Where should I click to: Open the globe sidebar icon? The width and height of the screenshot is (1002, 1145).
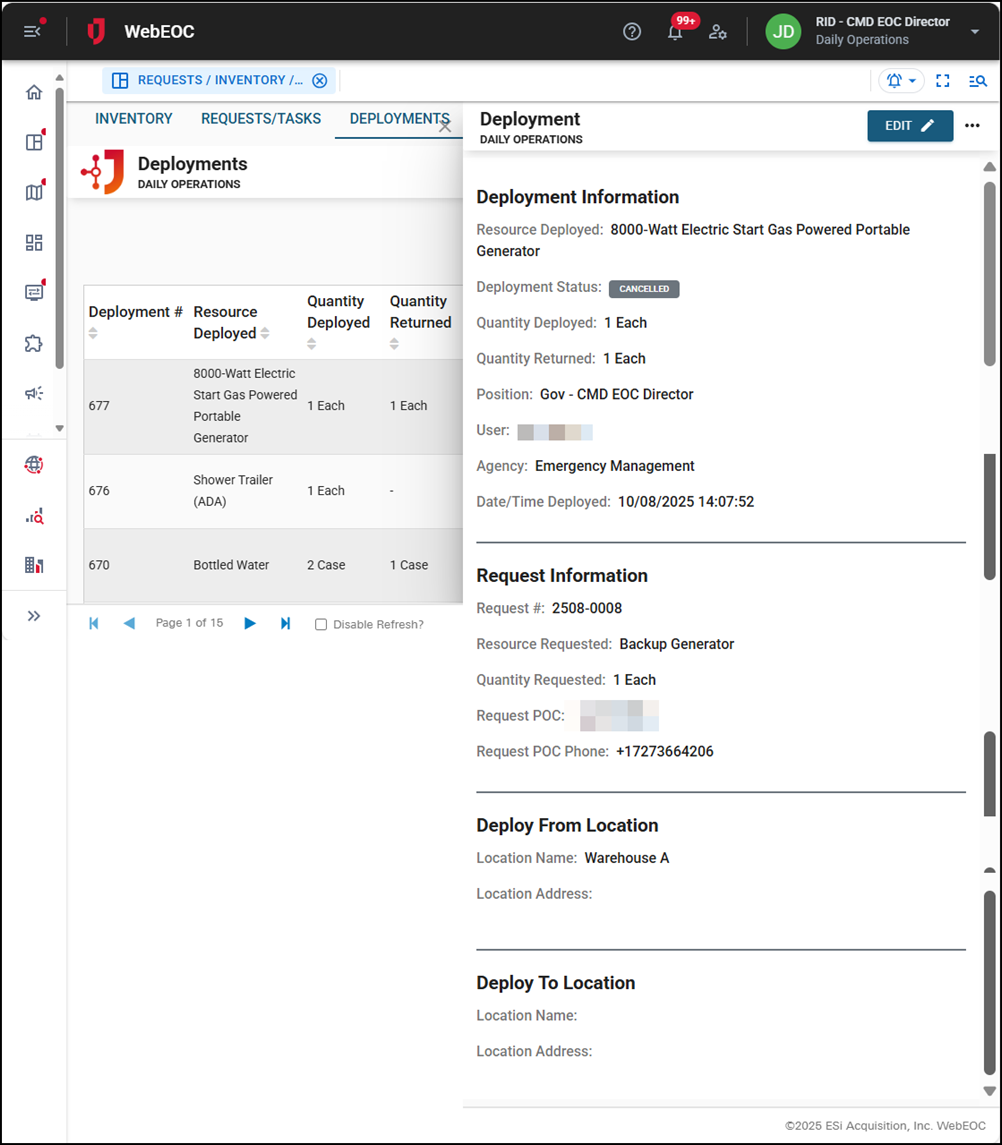[x=34, y=464]
